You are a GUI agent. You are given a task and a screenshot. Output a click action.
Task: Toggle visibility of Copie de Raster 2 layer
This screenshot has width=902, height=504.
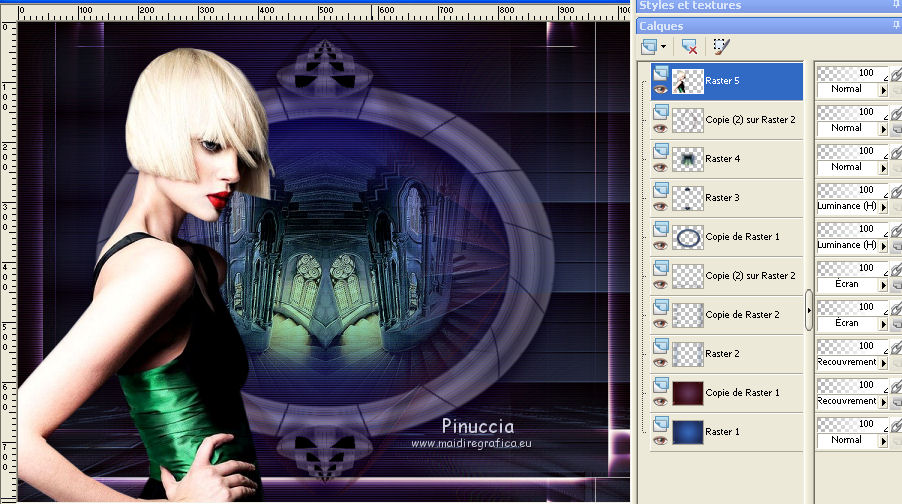660,323
